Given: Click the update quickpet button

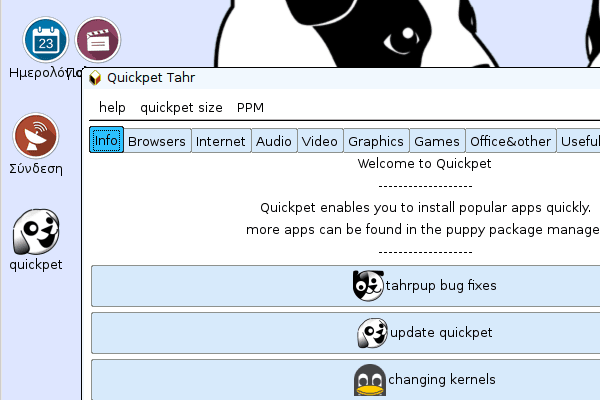Looking at the screenshot, I should [x=346, y=333].
